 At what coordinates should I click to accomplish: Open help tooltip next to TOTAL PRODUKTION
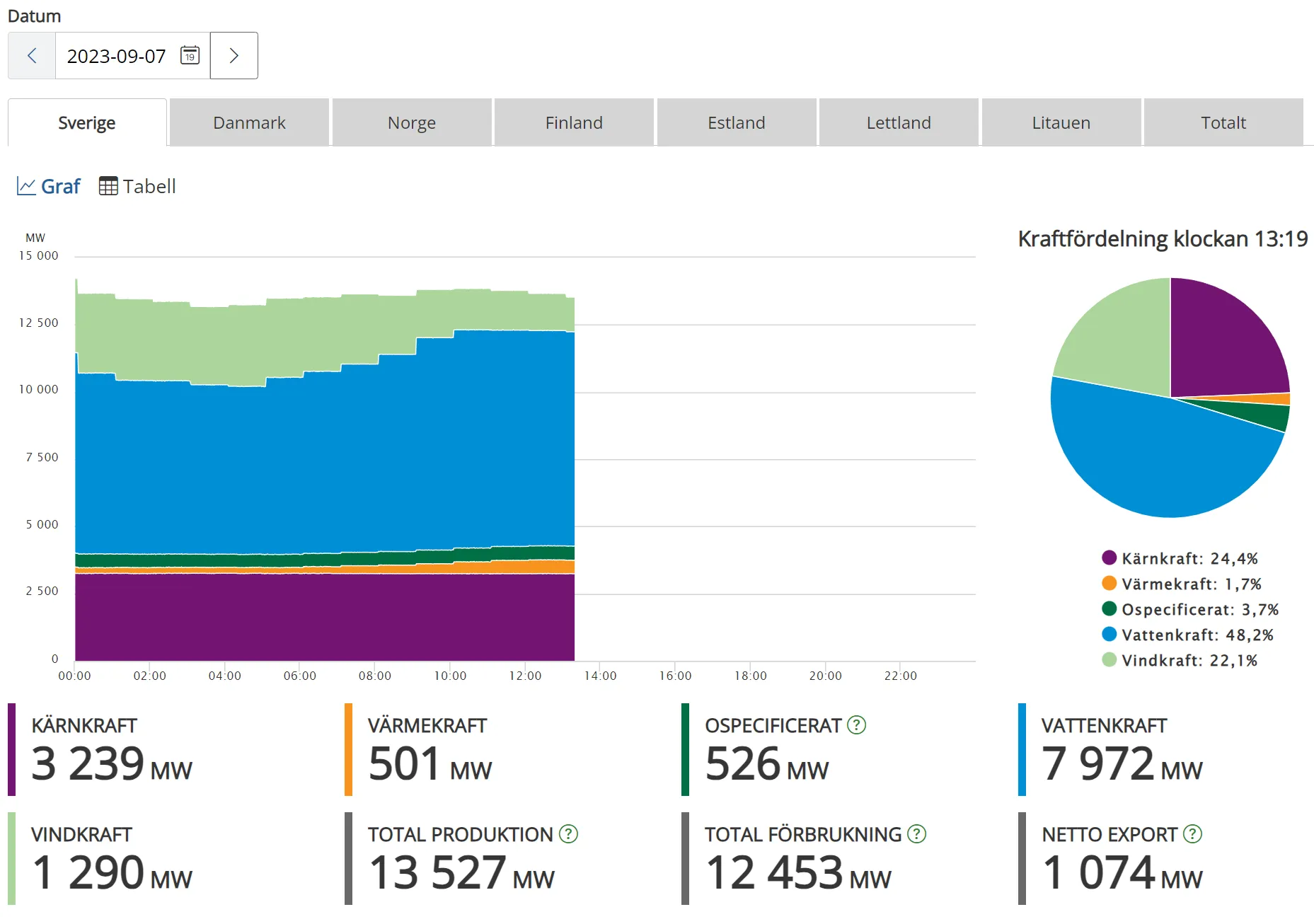567,834
